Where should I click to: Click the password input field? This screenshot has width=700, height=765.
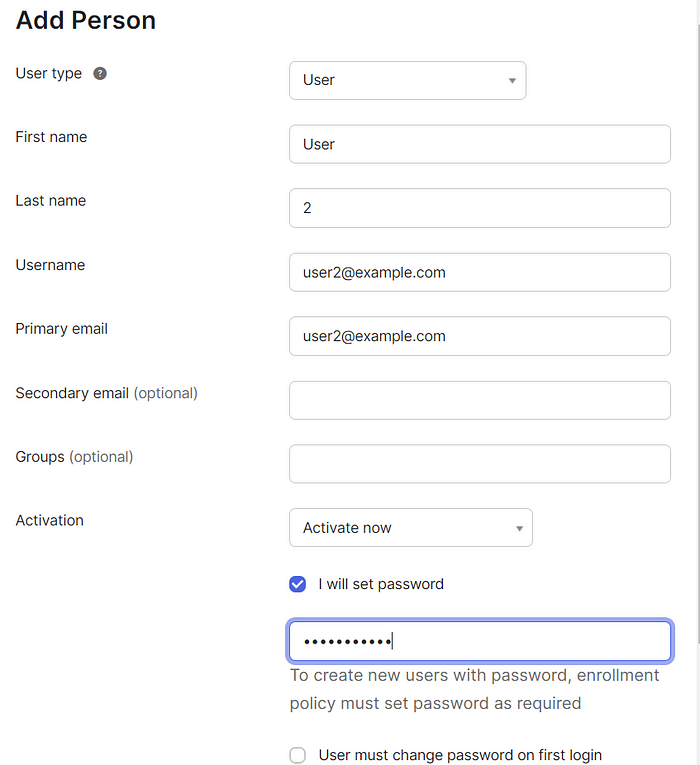tap(480, 641)
